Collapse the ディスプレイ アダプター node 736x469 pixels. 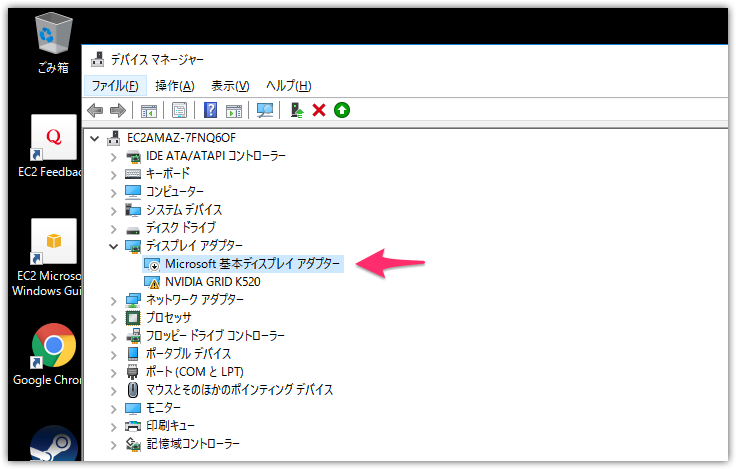coord(113,246)
